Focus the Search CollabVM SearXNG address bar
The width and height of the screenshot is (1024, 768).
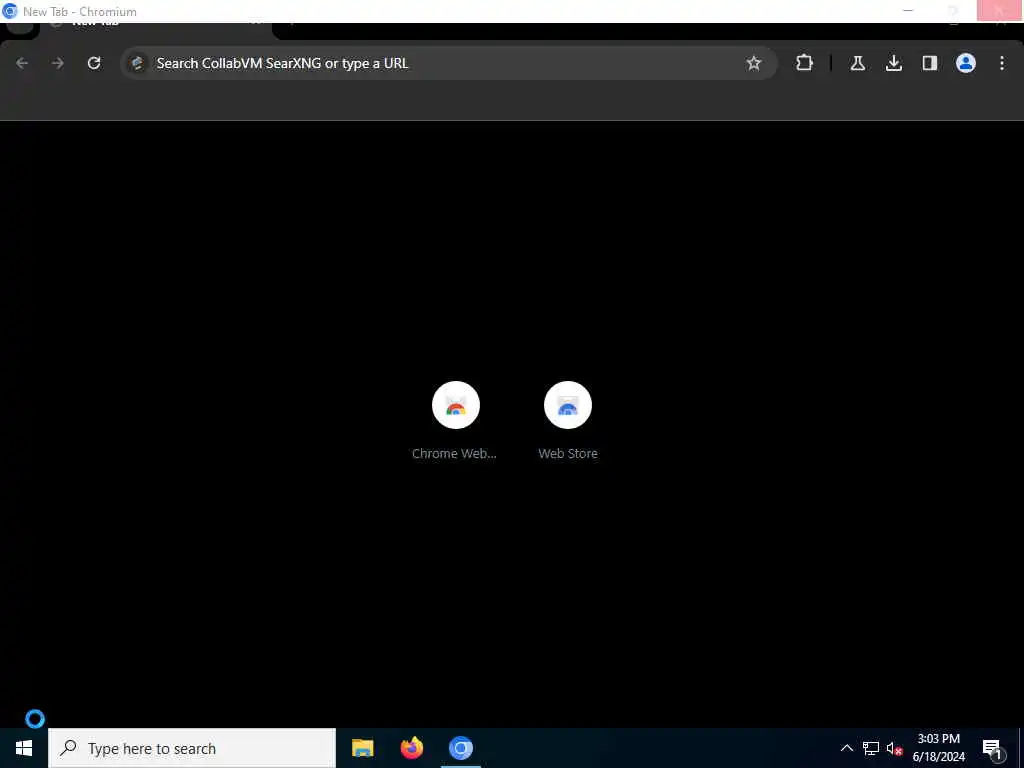pos(449,63)
